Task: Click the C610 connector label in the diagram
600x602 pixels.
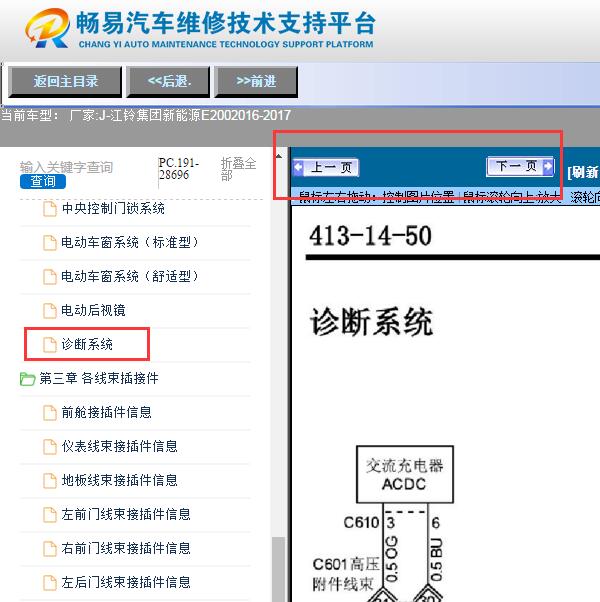Action: (x=361, y=523)
